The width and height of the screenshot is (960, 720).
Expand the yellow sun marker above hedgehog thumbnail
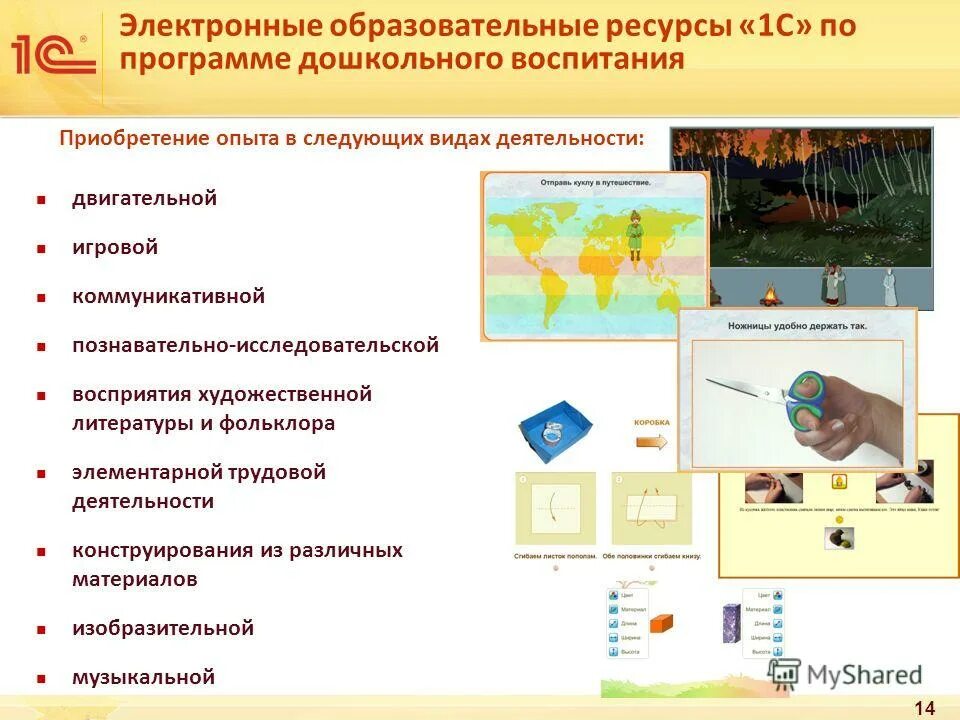click(840, 521)
